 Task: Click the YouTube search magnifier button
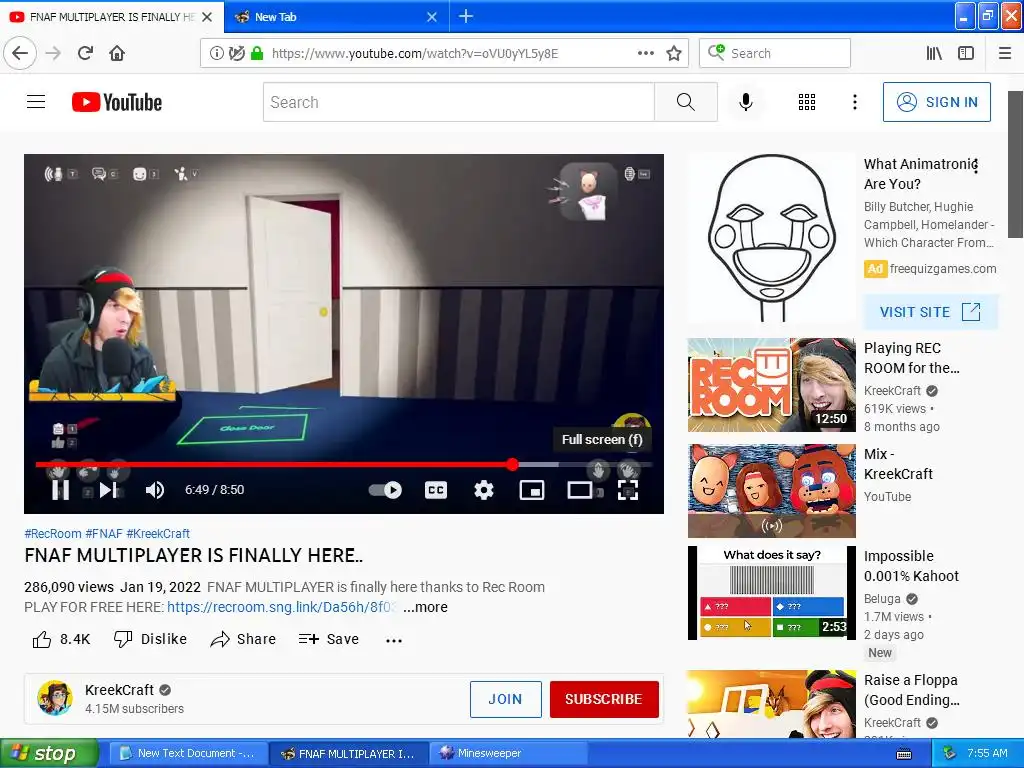686,102
